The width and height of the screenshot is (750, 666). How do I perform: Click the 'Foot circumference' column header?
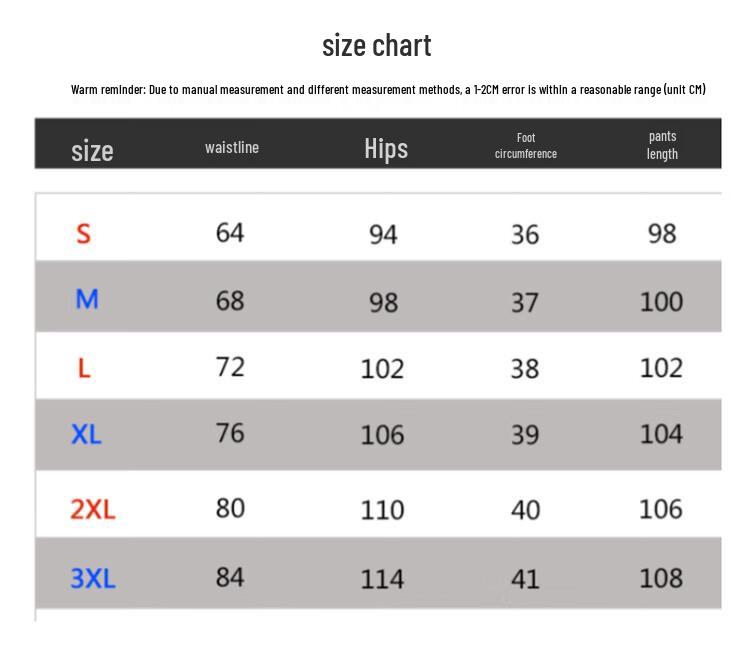tap(526, 145)
